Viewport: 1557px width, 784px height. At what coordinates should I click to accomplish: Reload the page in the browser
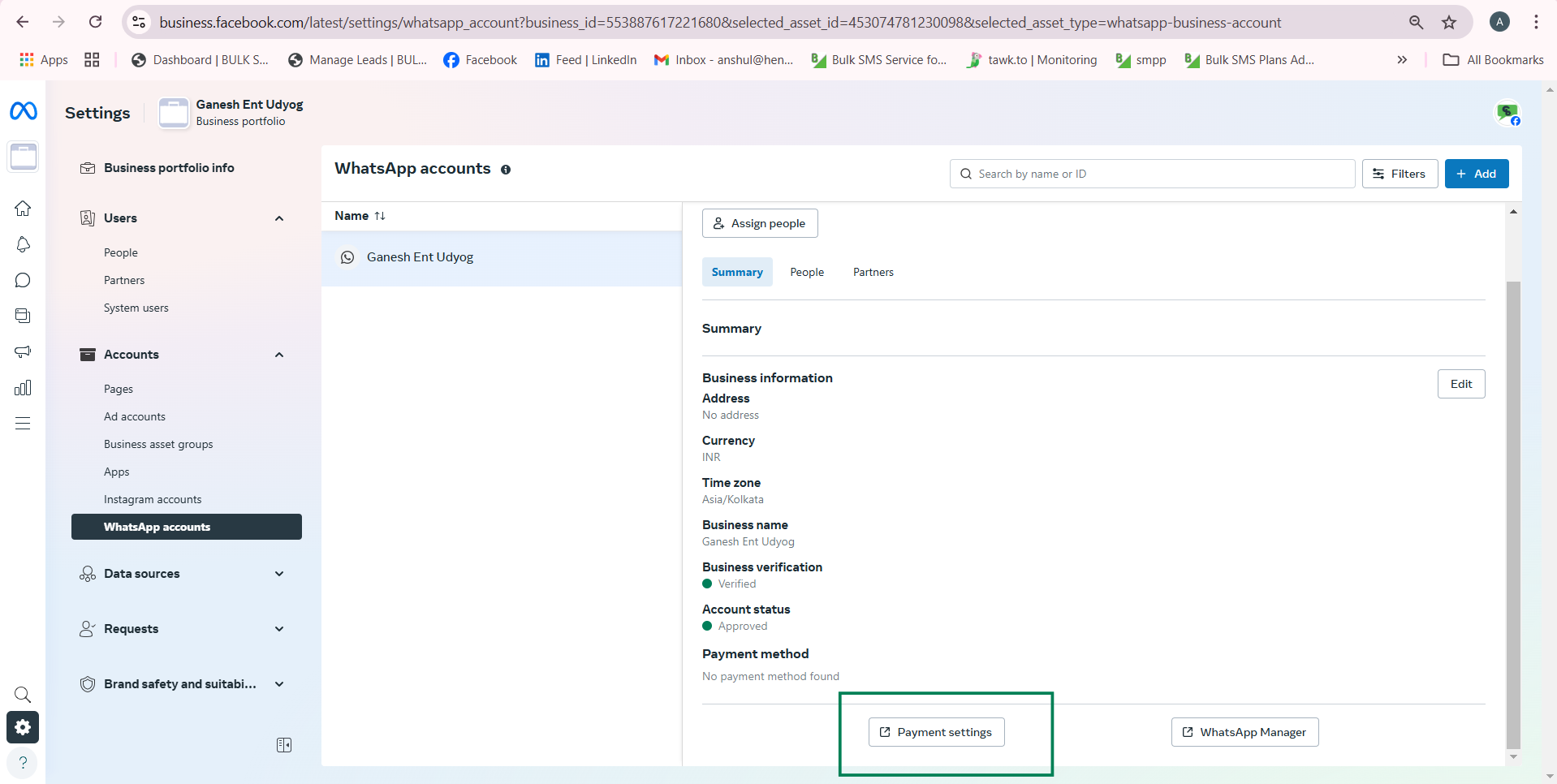[95, 22]
